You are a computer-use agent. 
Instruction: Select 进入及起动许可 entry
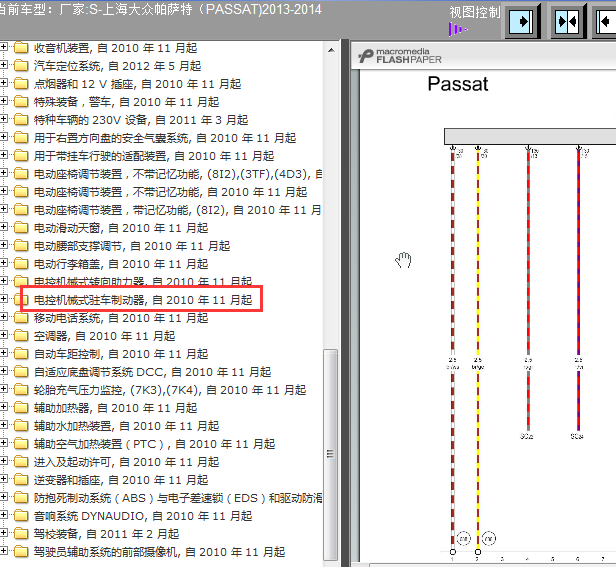pos(126,462)
